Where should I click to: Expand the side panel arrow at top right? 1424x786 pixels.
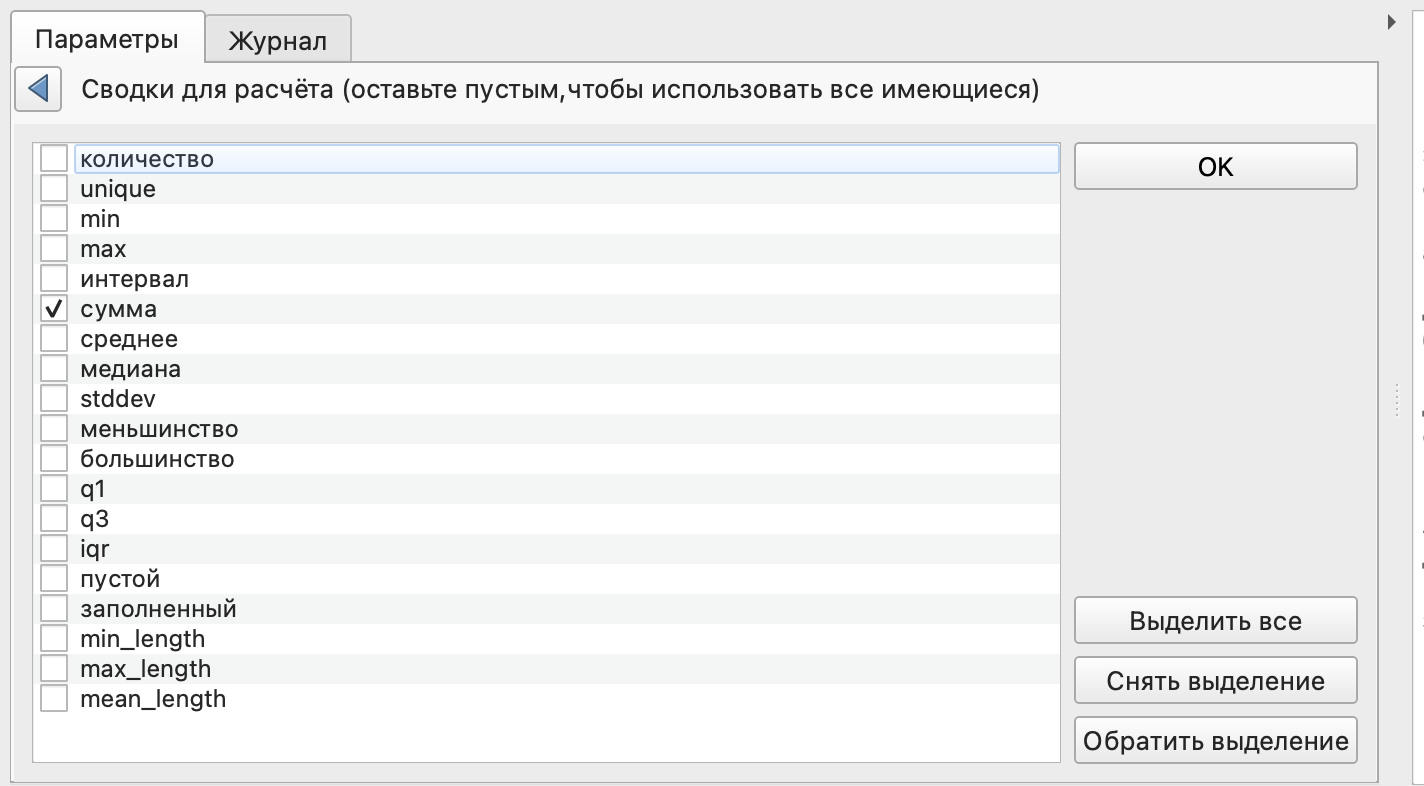tap(1391, 22)
